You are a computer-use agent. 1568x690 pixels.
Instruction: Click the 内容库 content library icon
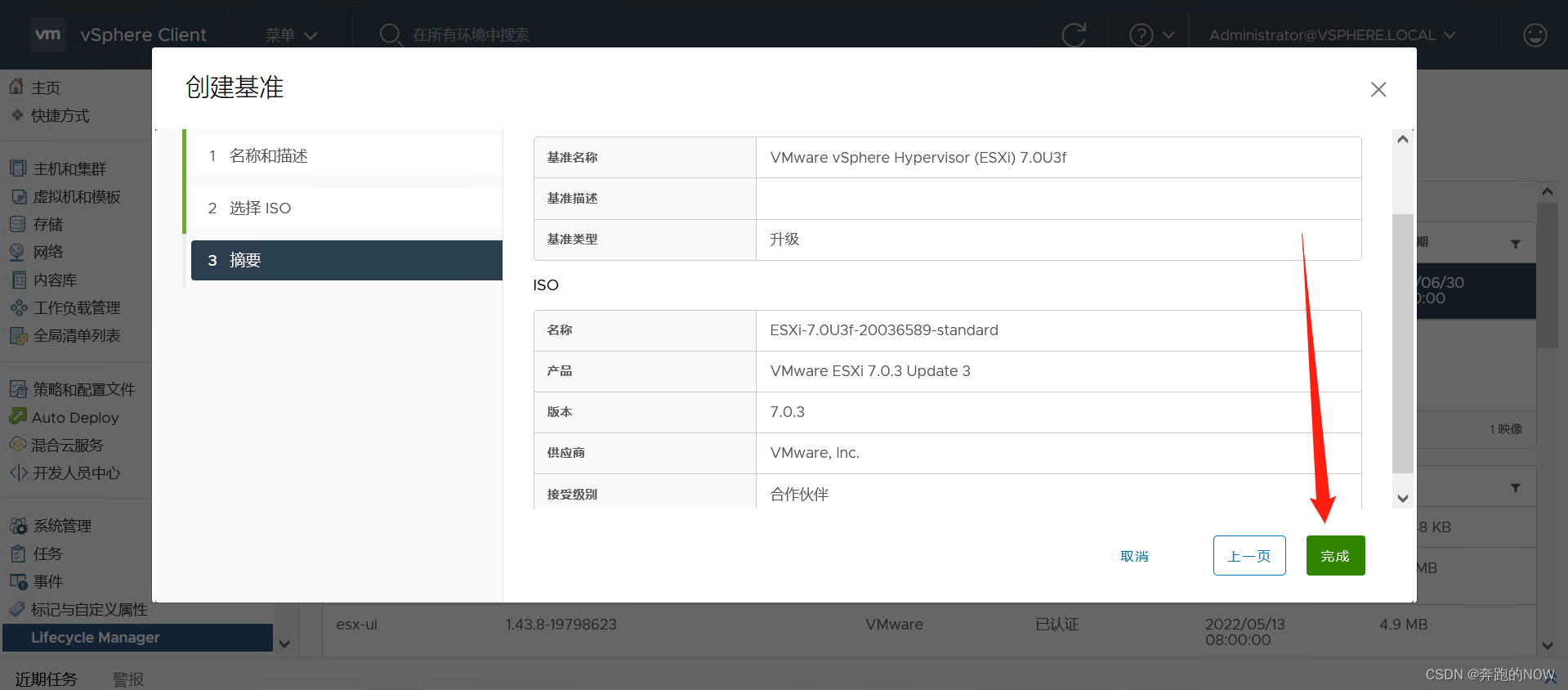click(x=18, y=280)
